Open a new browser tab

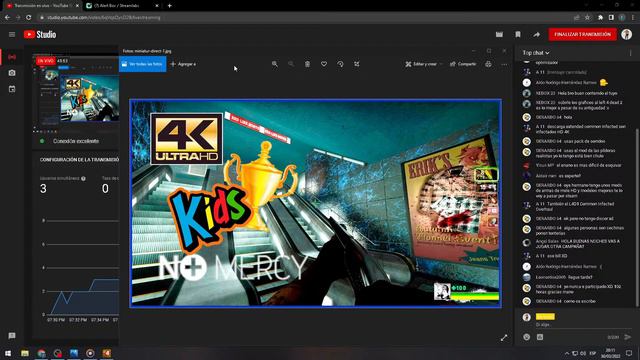point(169,6)
